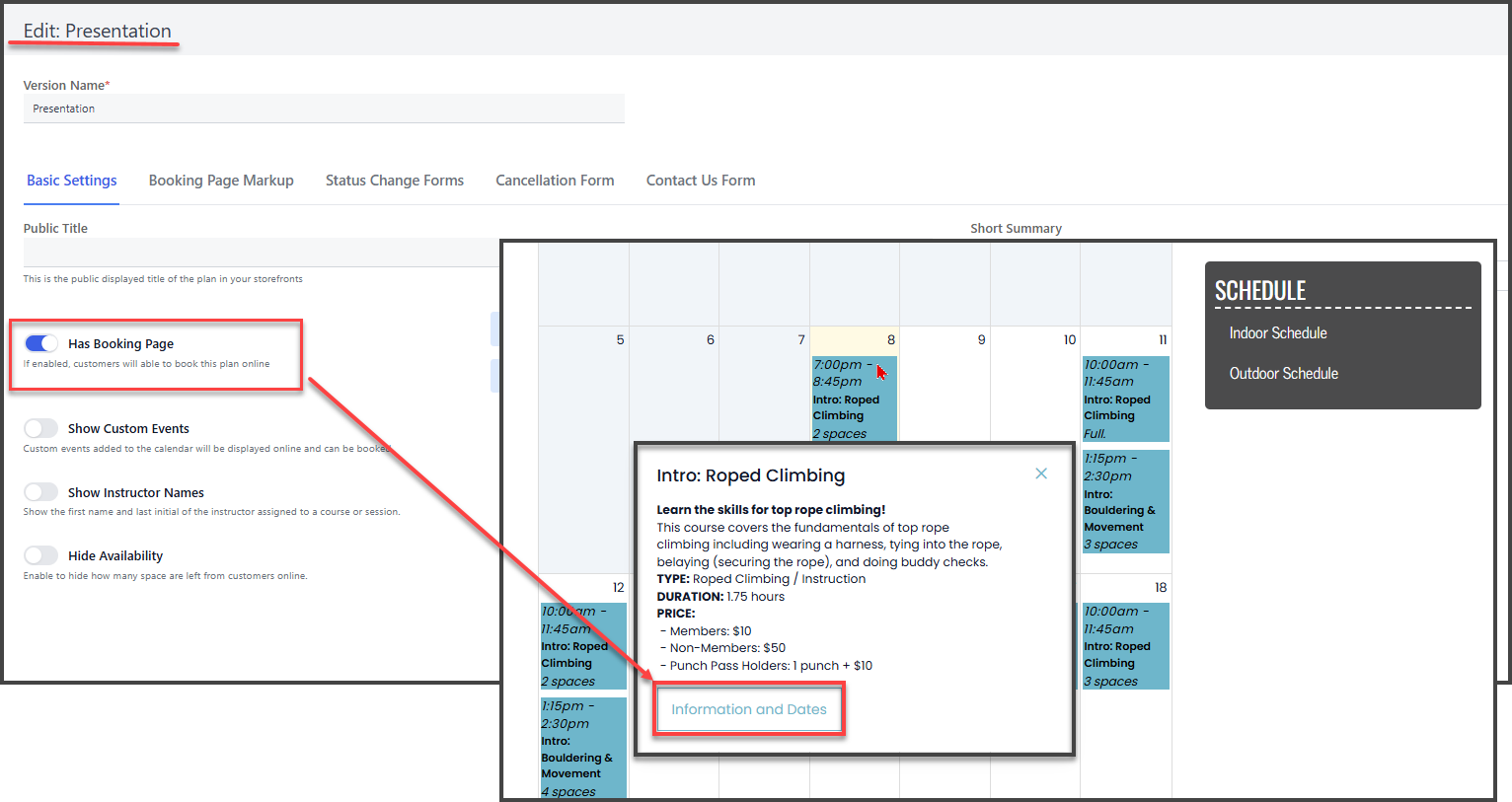Toggle the Has Booking Page switch
This screenshot has width=1512, height=802.
pos(41,343)
